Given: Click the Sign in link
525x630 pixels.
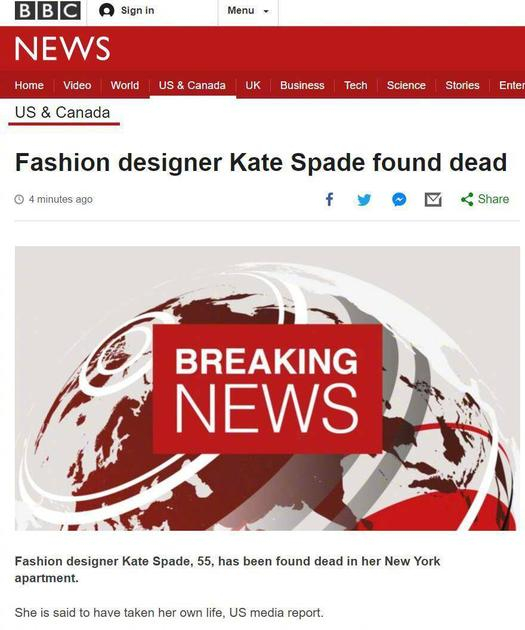Looking at the screenshot, I should tap(137, 10).
